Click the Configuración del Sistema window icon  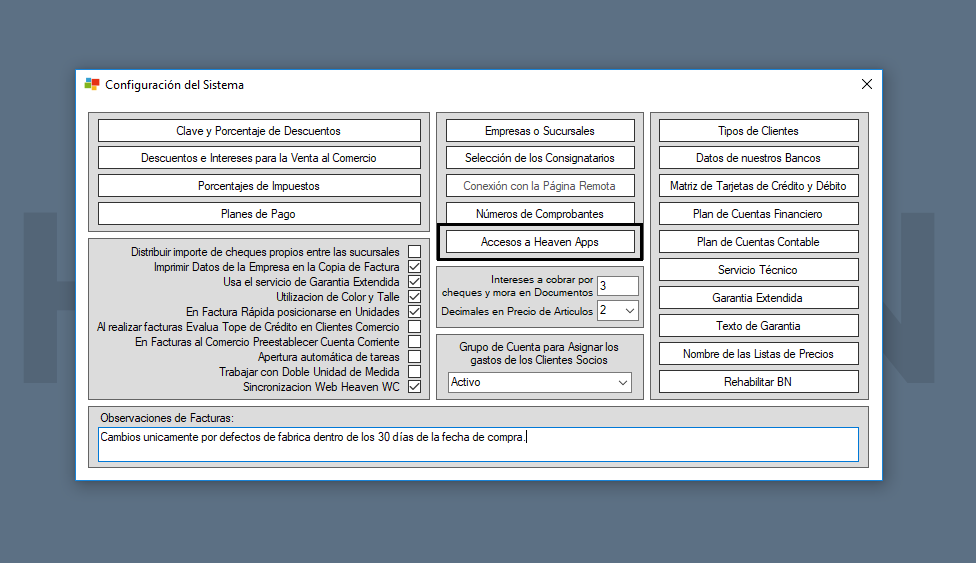coord(92,84)
